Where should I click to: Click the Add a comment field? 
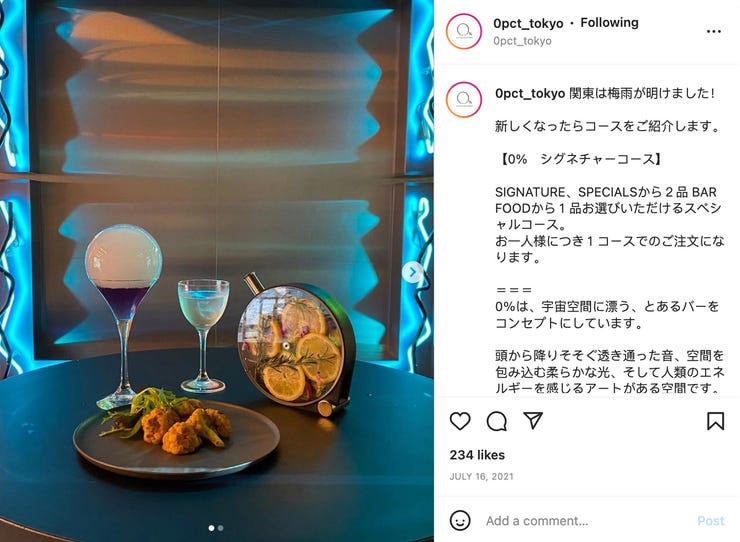pos(585,521)
